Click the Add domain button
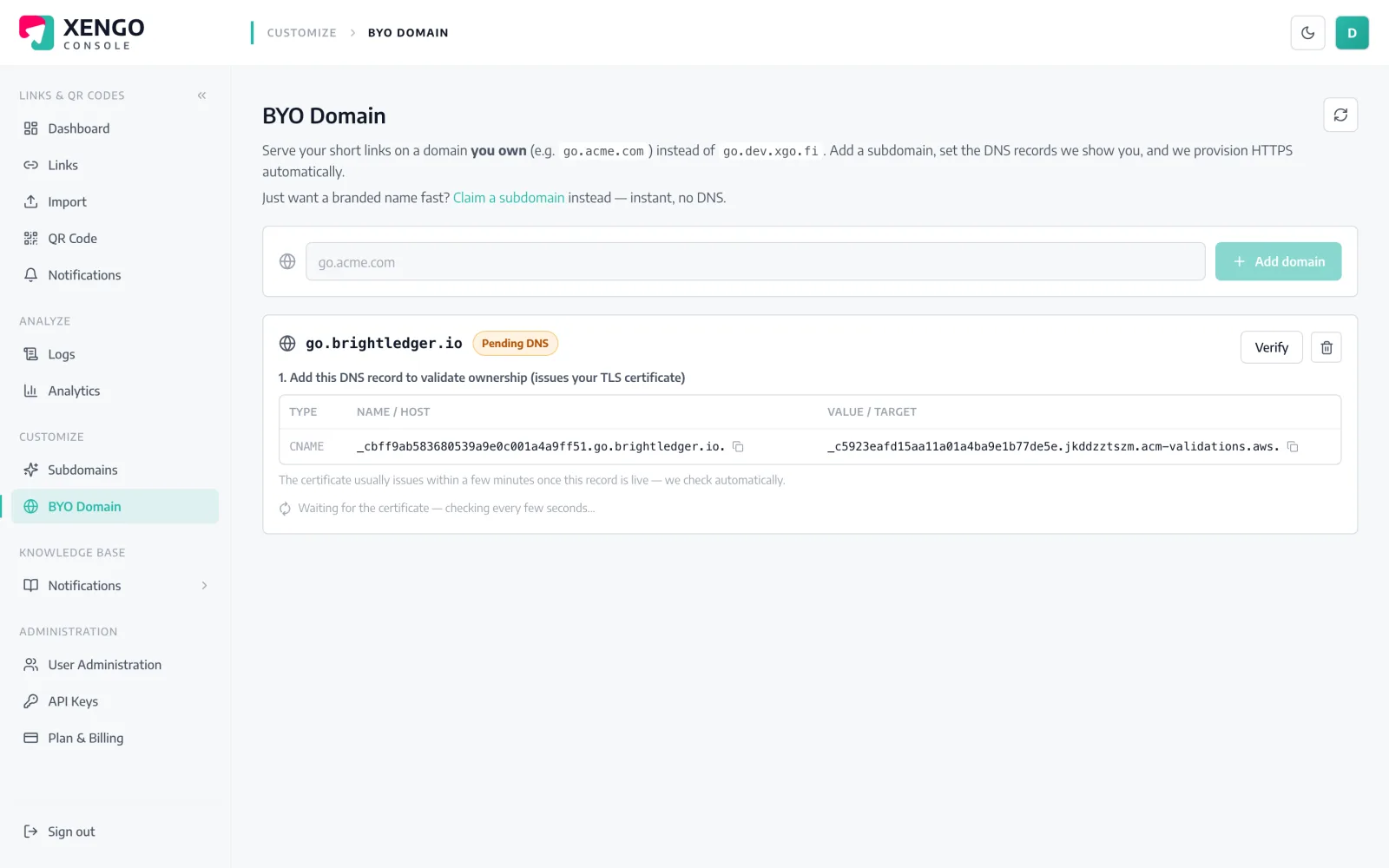This screenshot has width=1389, height=868. (x=1278, y=261)
